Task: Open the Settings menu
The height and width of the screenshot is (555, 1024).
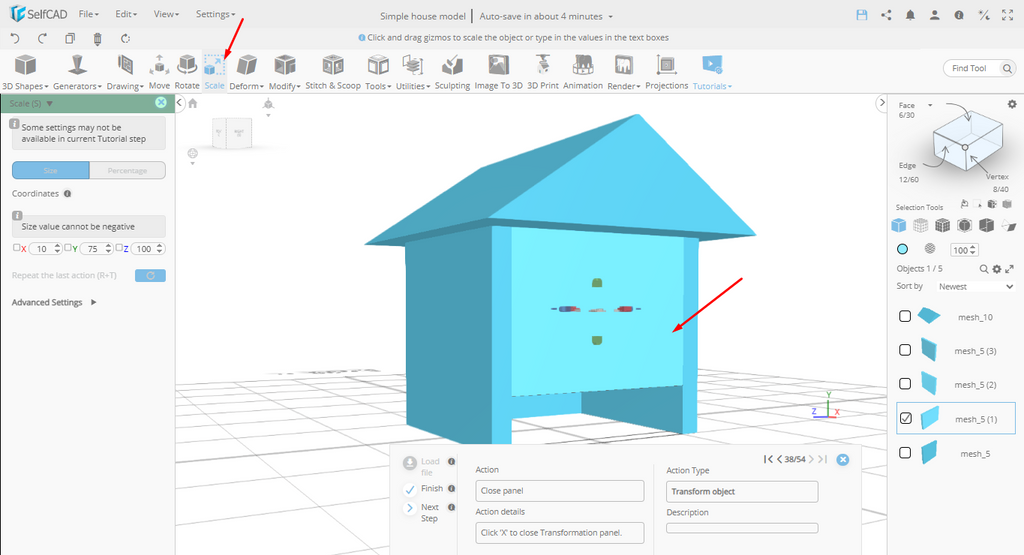Action: point(215,15)
